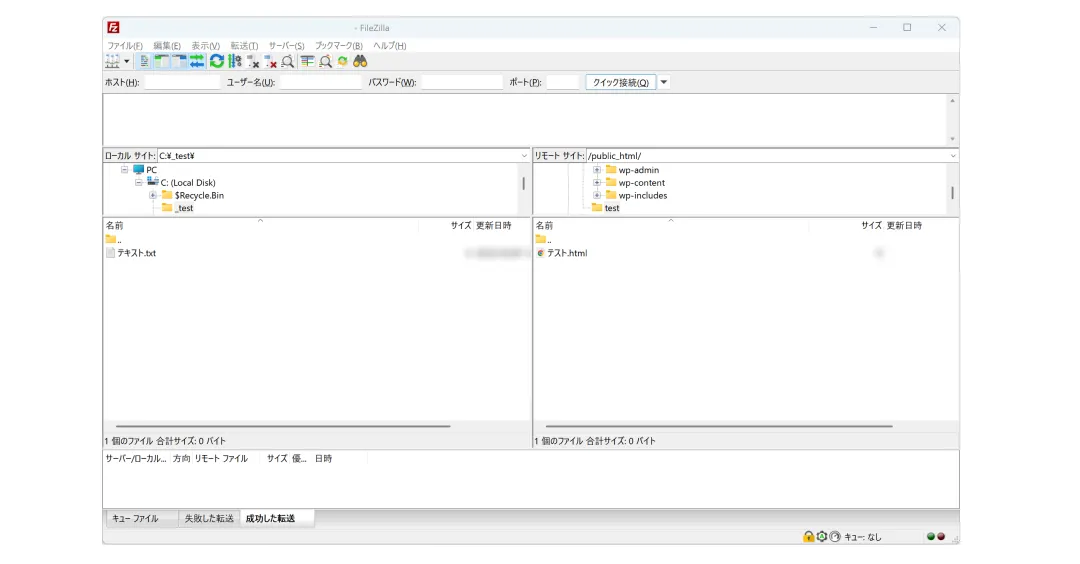
Task: Refresh the file and folder lists
Action: click(x=217, y=61)
